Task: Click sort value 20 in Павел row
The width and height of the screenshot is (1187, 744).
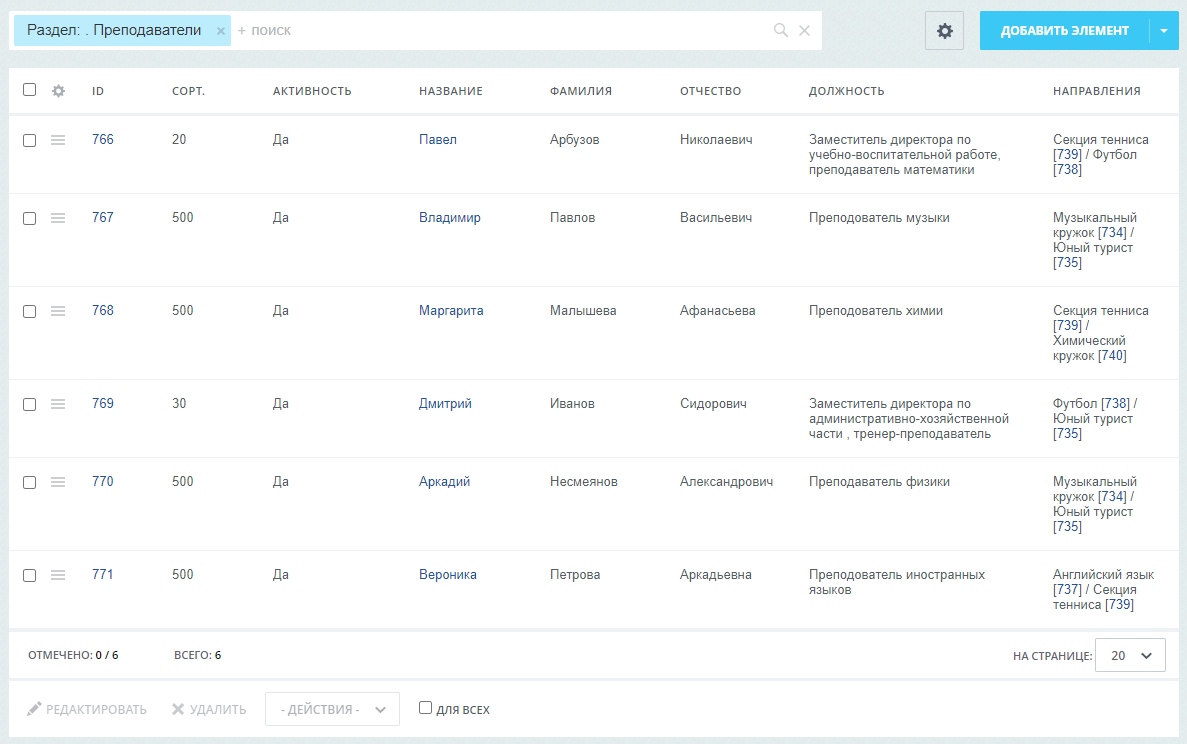Action: click(179, 139)
